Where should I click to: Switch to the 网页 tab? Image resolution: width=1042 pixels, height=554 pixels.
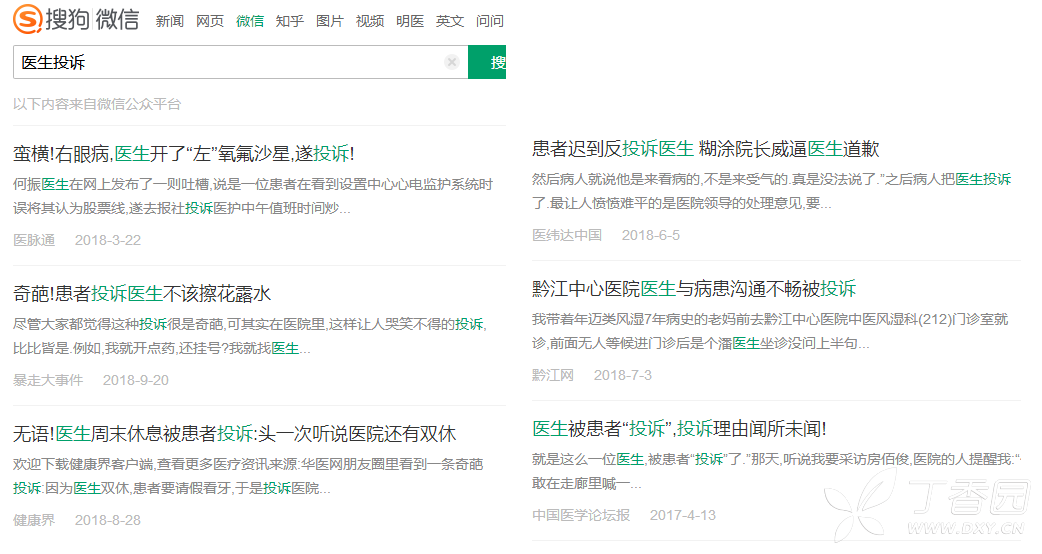210,21
